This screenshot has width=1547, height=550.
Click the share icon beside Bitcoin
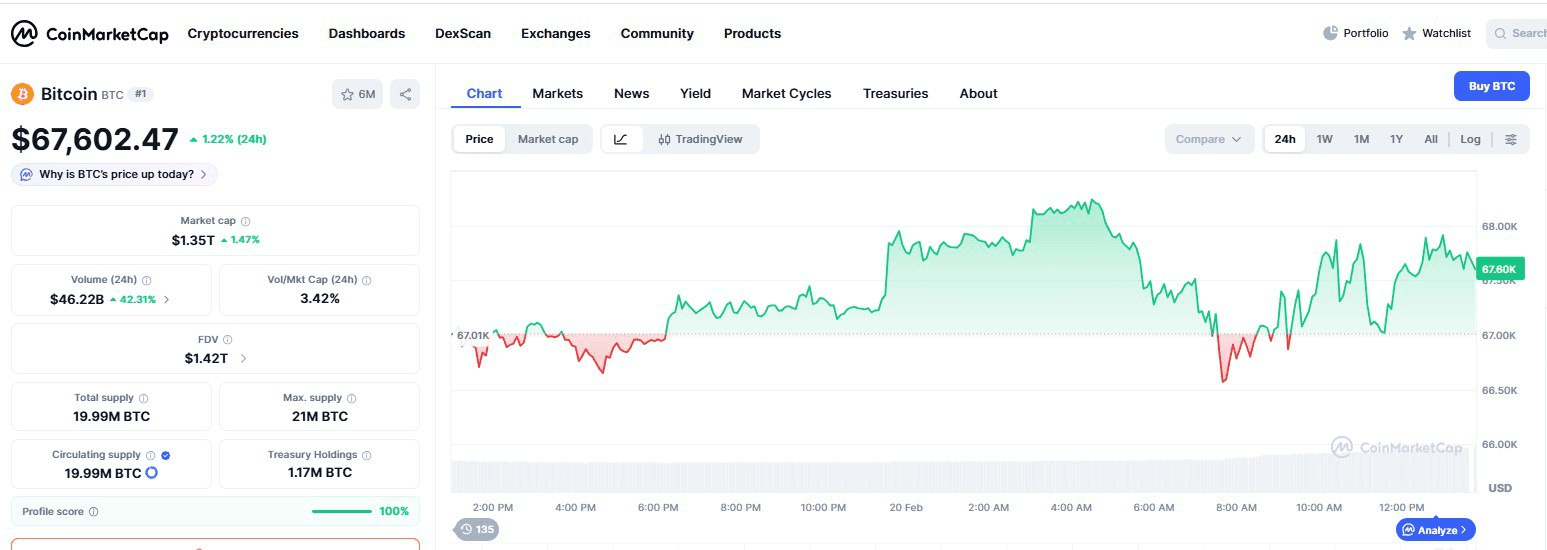tap(405, 94)
